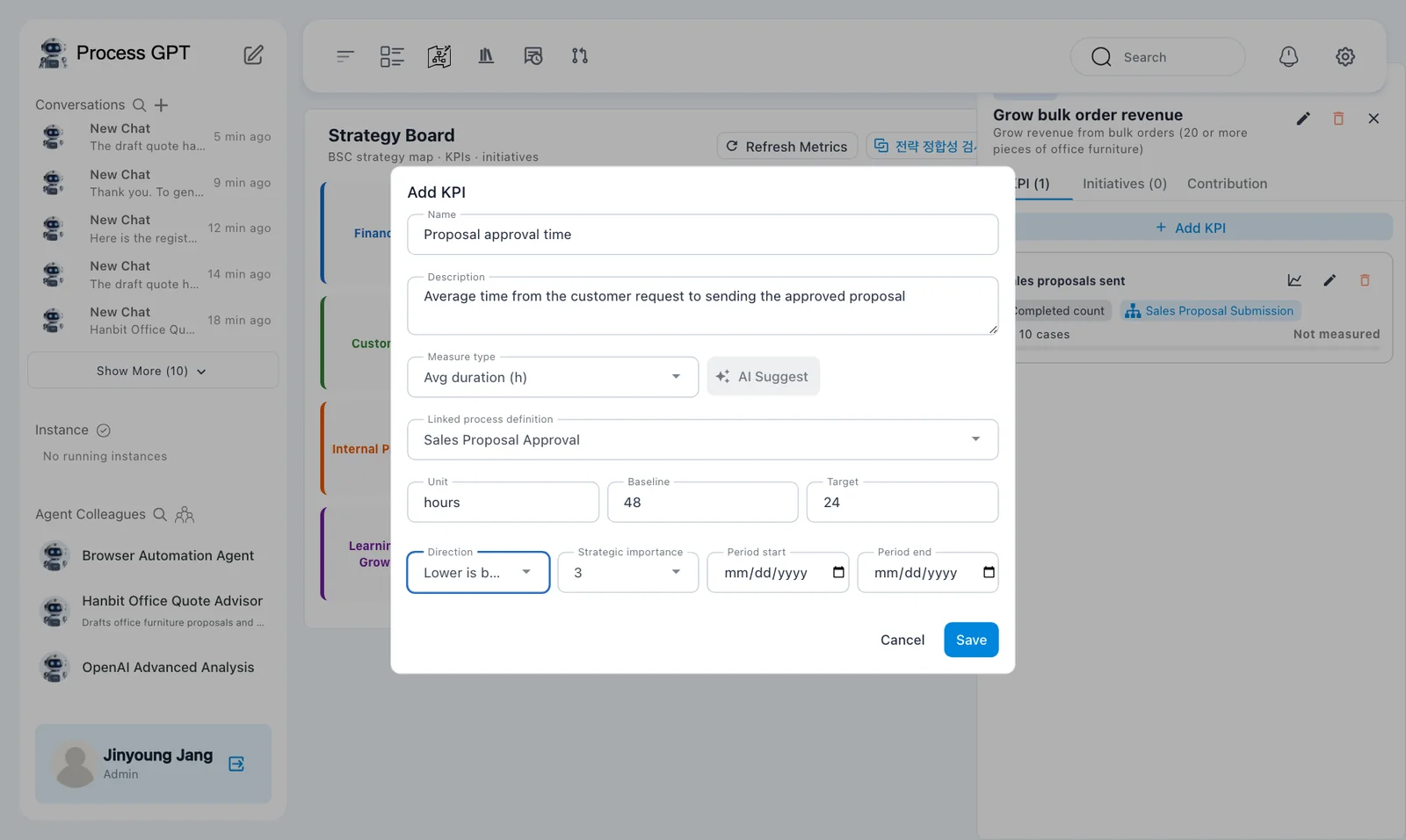Click Refresh Metrics button

[787, 146]
